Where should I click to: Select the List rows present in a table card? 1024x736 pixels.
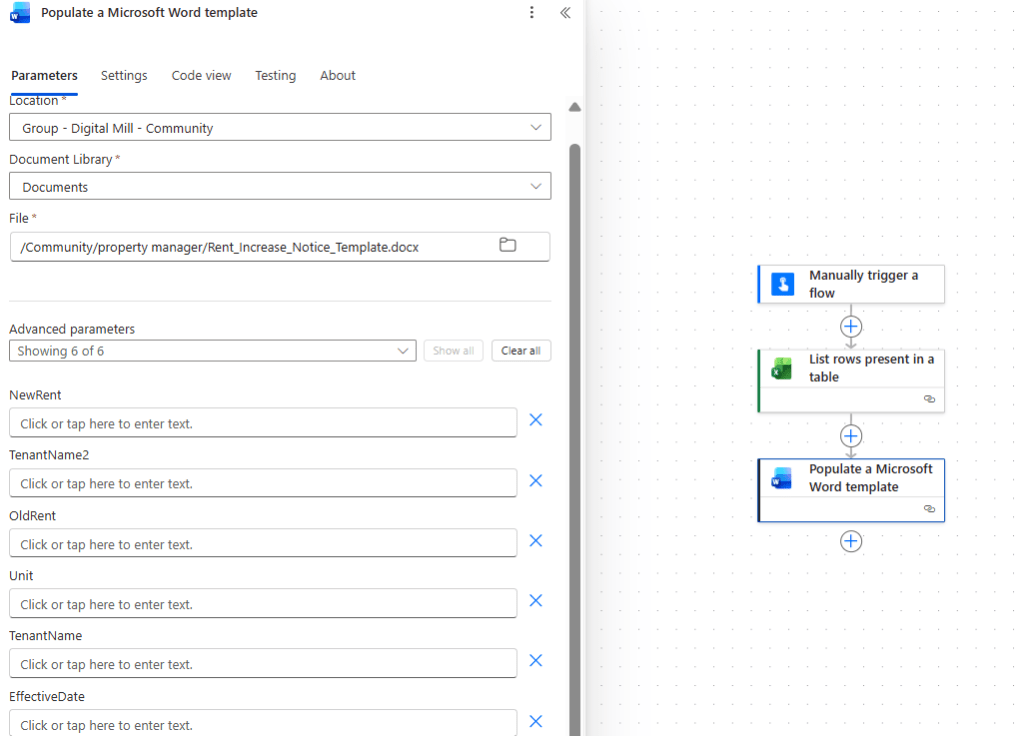point(851,381)
